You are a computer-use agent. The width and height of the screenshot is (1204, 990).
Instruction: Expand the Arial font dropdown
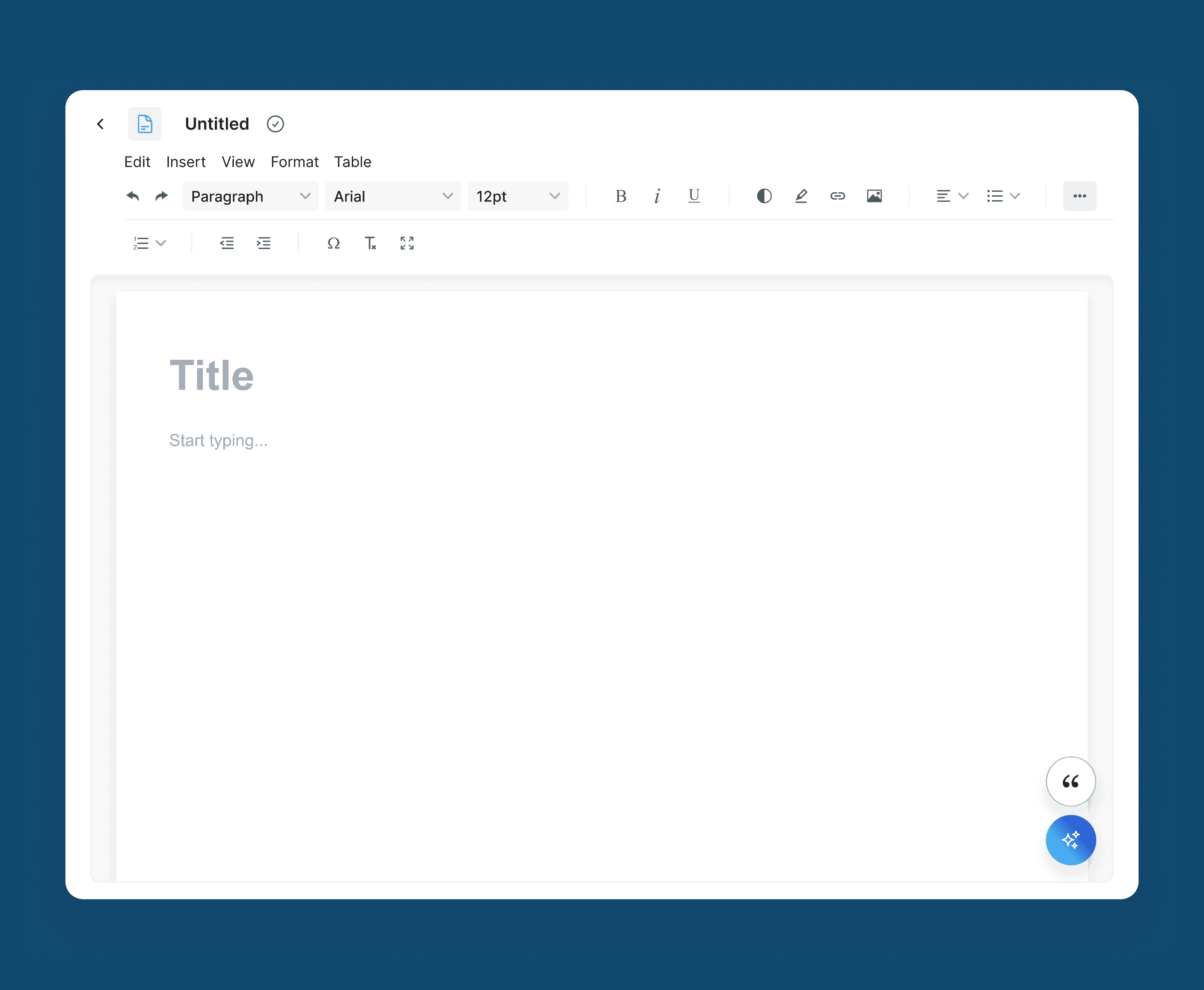pyautogui.click(x=393, y=196)
